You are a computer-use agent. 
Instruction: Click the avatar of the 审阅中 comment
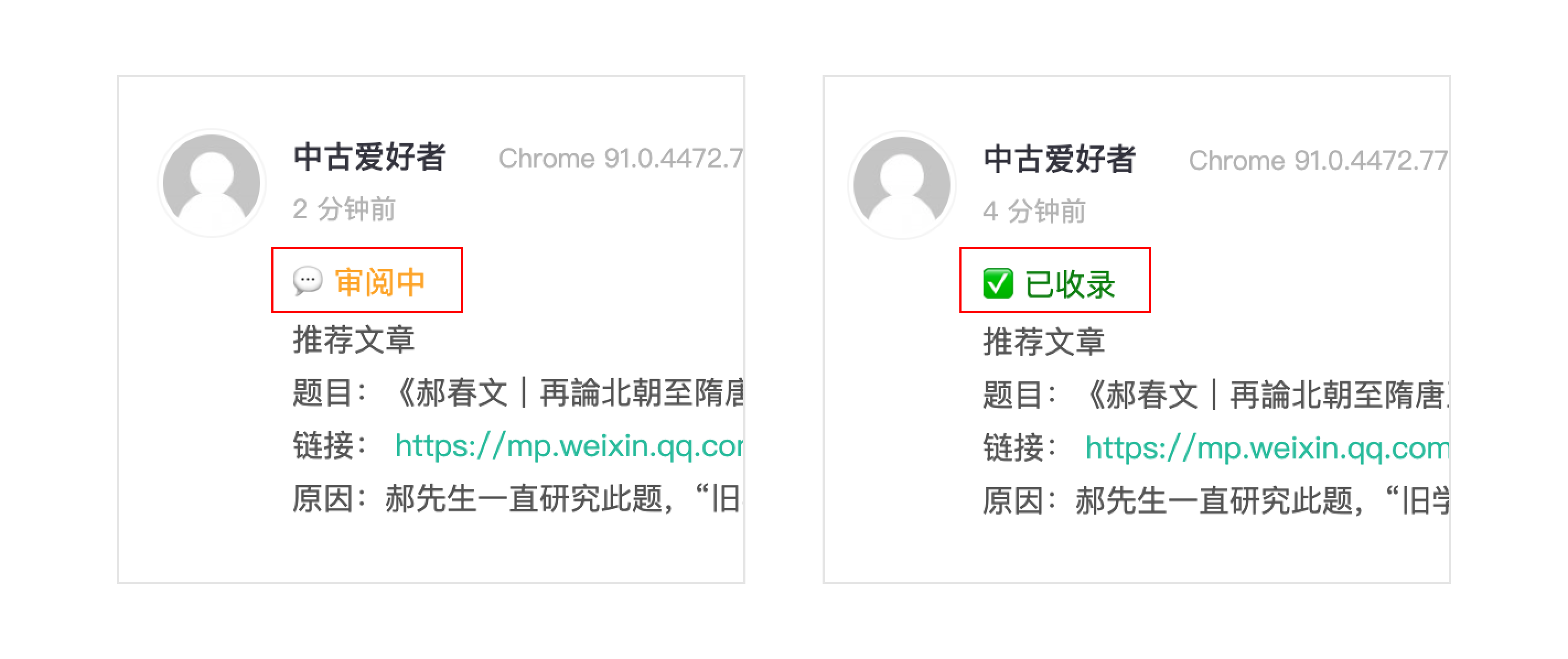point(211,182)
